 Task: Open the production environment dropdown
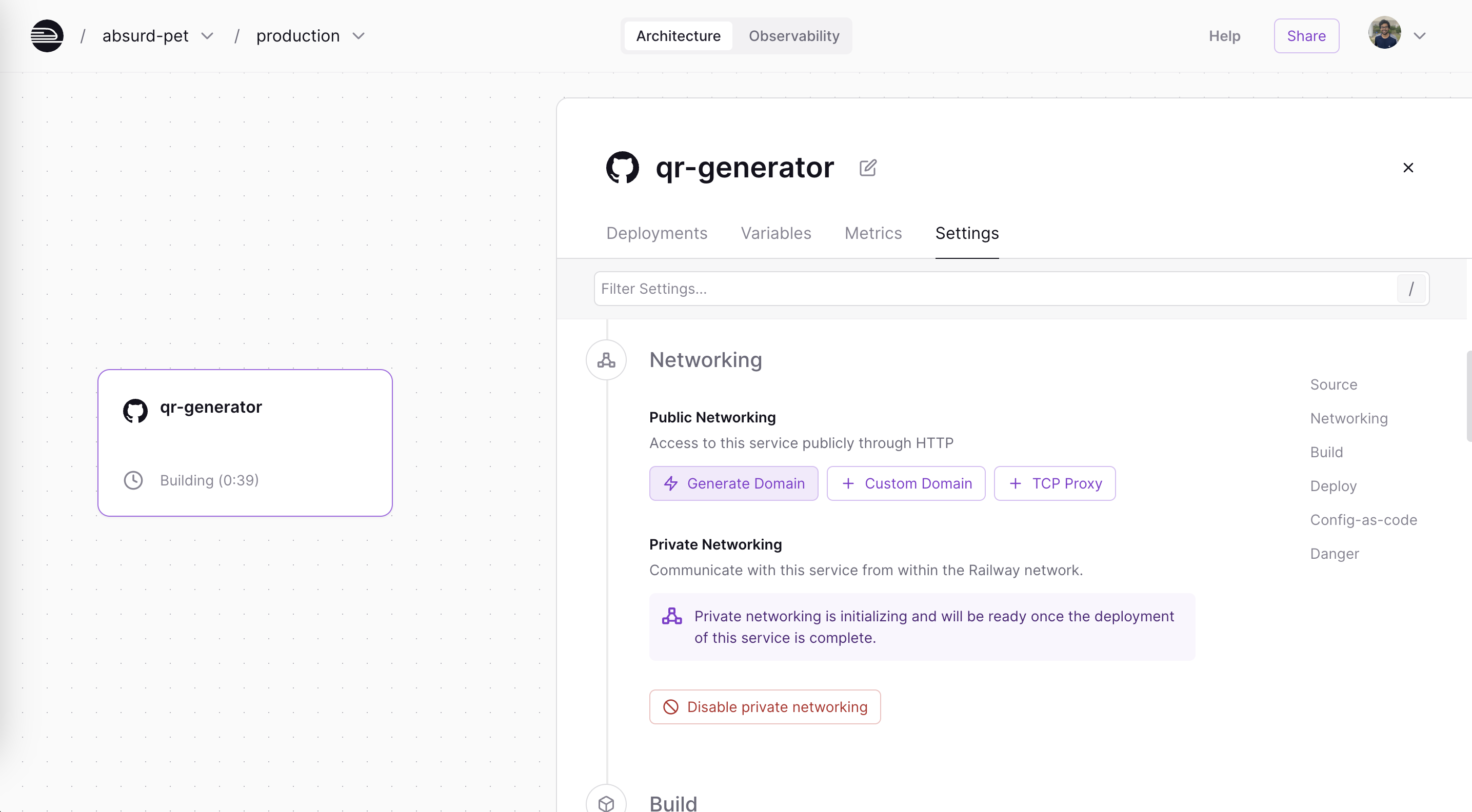[x=359, y=35]
